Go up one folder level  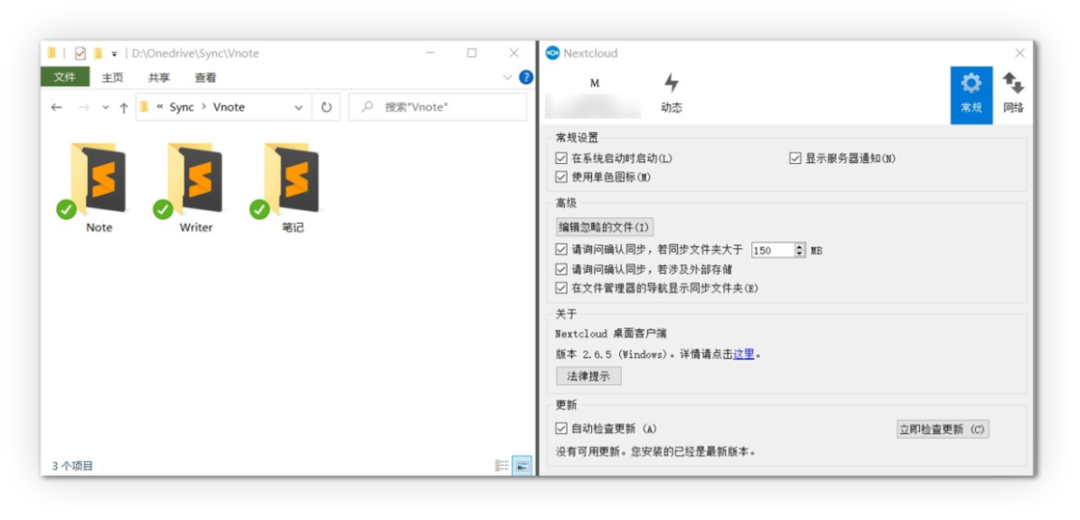[x=124, y=107]
